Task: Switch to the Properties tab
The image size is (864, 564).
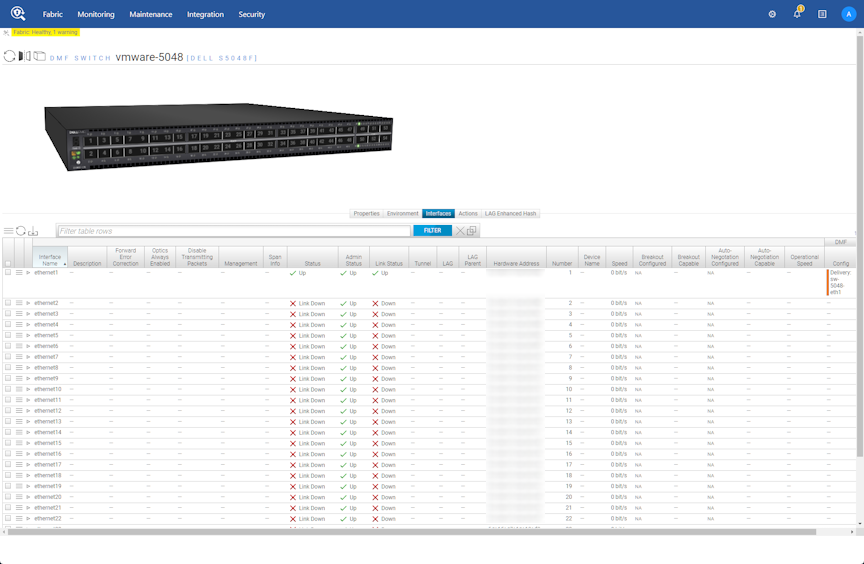Action: click(366, 214)
